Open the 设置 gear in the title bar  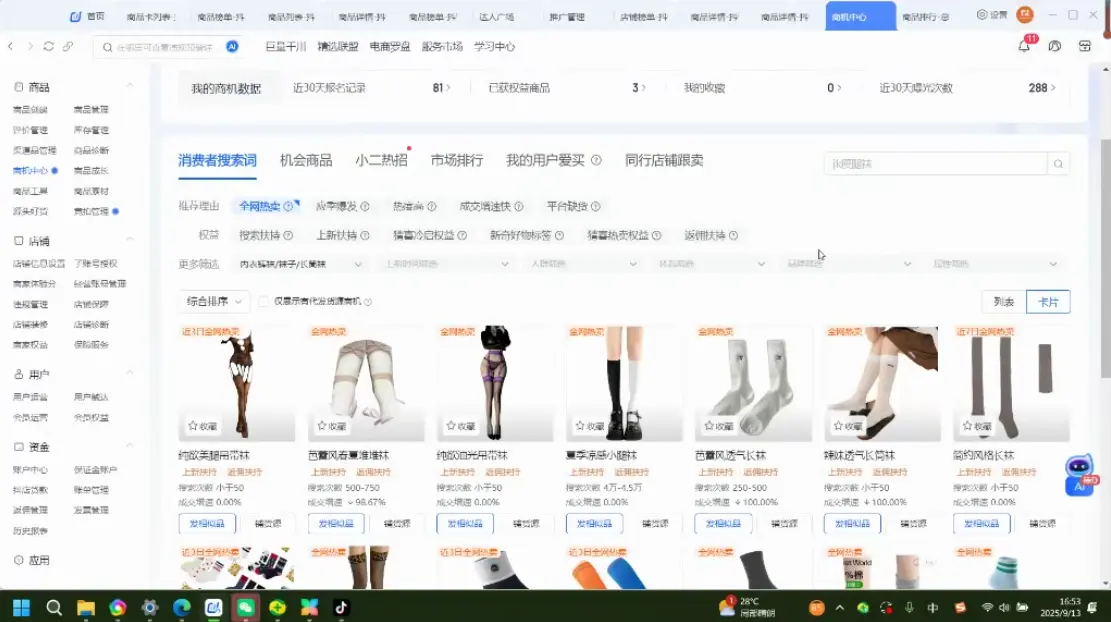point(991,15)
